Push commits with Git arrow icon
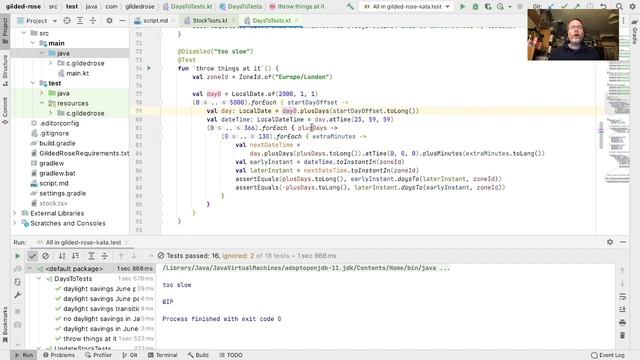Viewport: 640px width, 360px height. [x=577, y=7]
